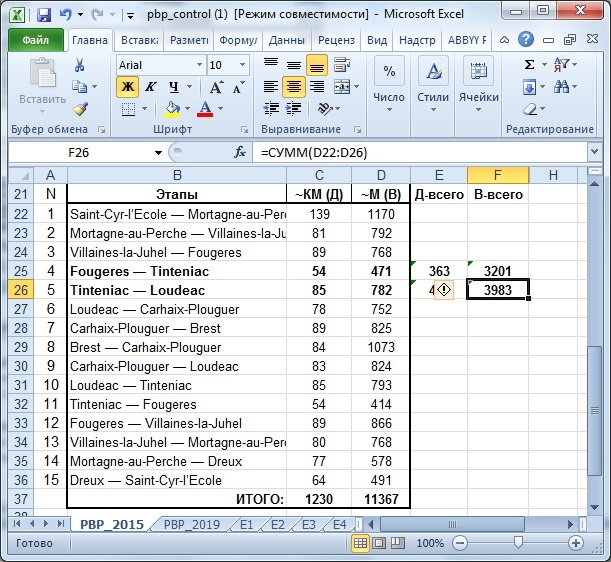The height and width of the screenshot is (562, 611).
Task: Click the zoom out minus button
Action: point(460,543)
